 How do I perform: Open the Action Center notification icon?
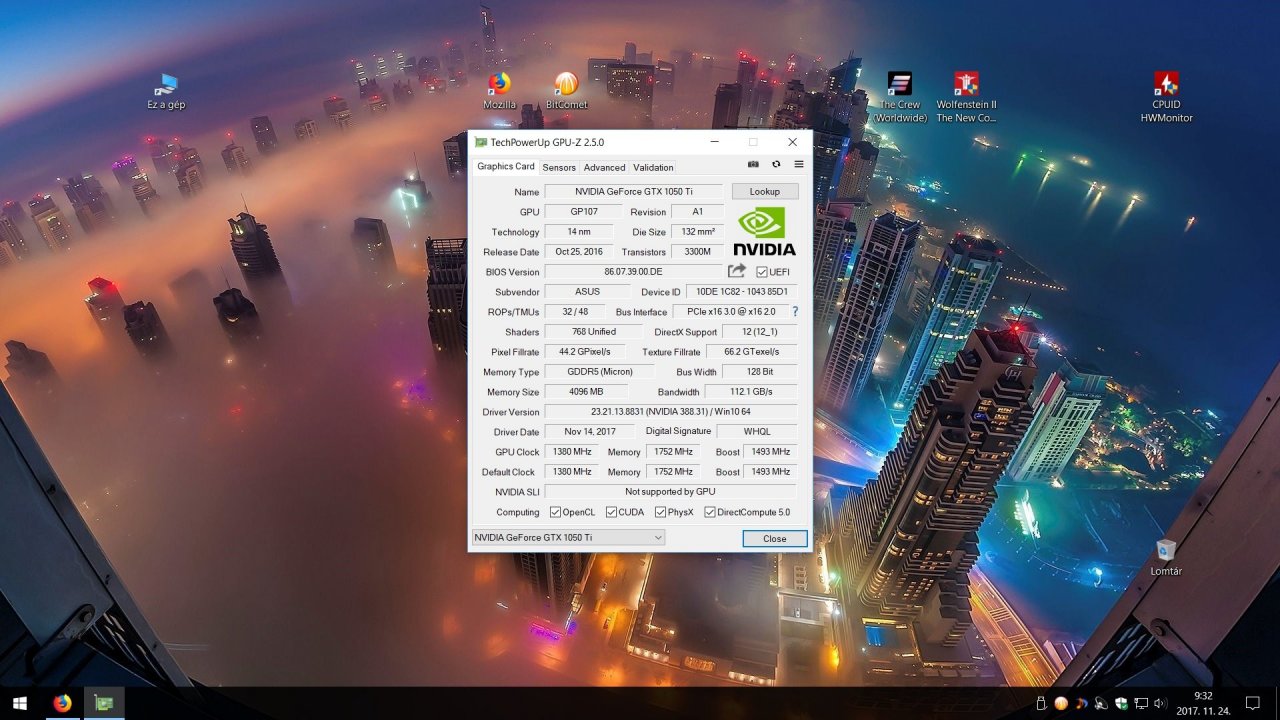pyautogui.click(x=1253, y=703)
